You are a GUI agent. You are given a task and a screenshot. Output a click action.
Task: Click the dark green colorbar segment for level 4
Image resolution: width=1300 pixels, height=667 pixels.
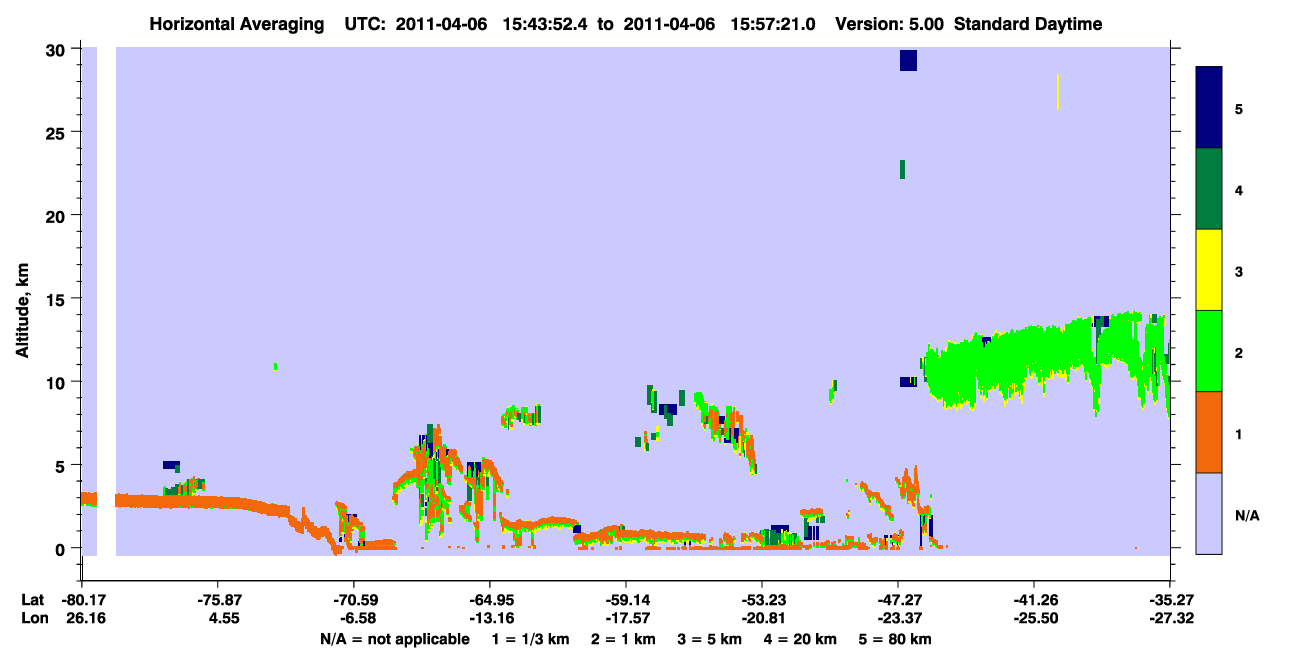tap(1209, 189)
